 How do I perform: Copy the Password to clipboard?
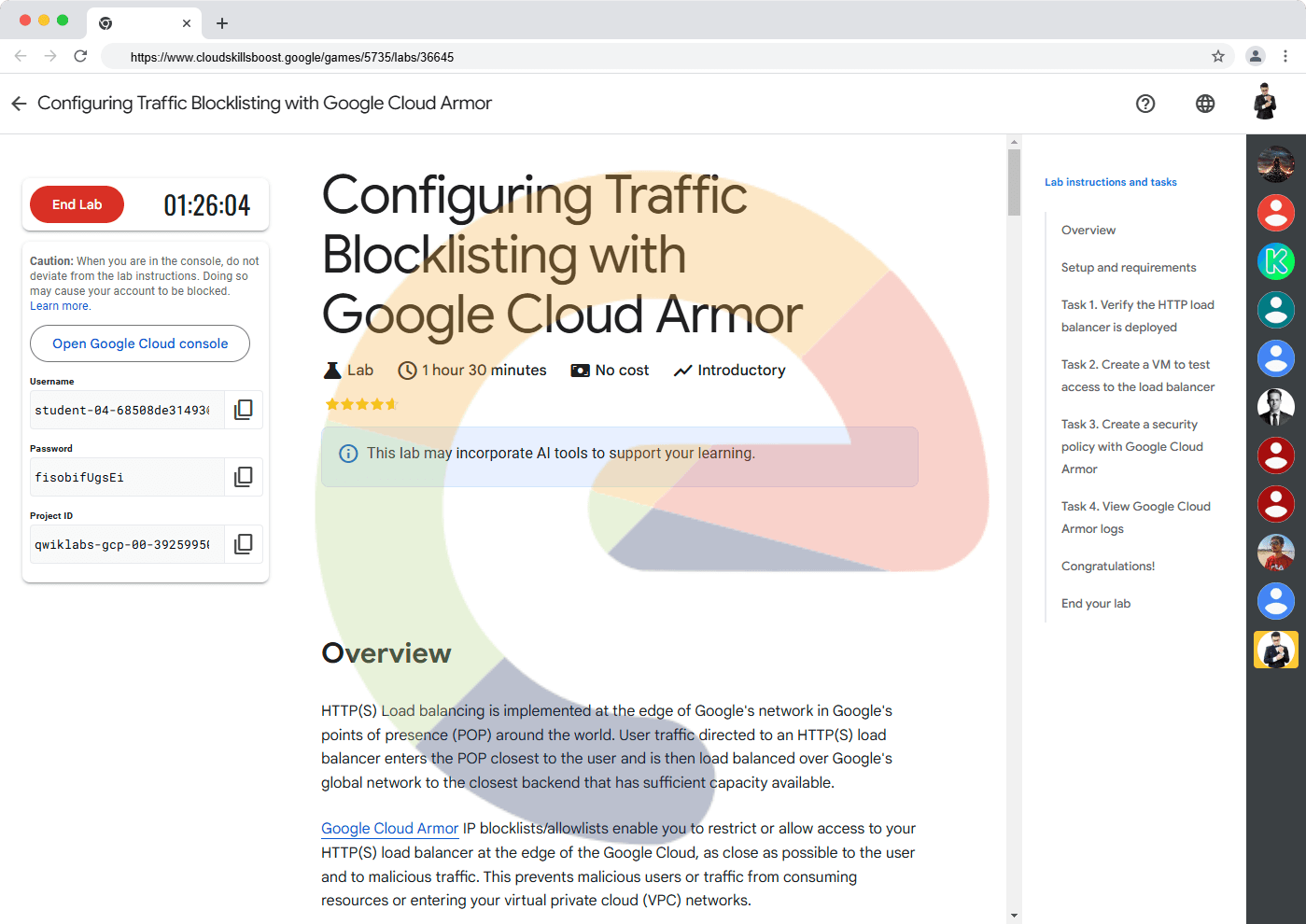[x=243, y=477]
